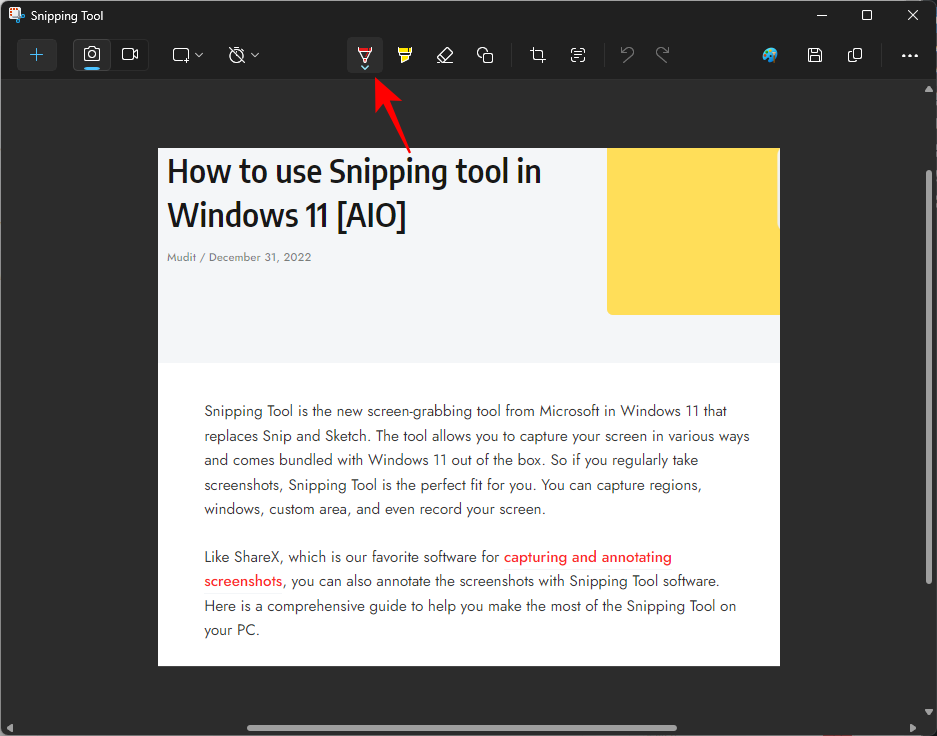Click the scroll up arrow

pyautogui.click(x=929, y=89)
